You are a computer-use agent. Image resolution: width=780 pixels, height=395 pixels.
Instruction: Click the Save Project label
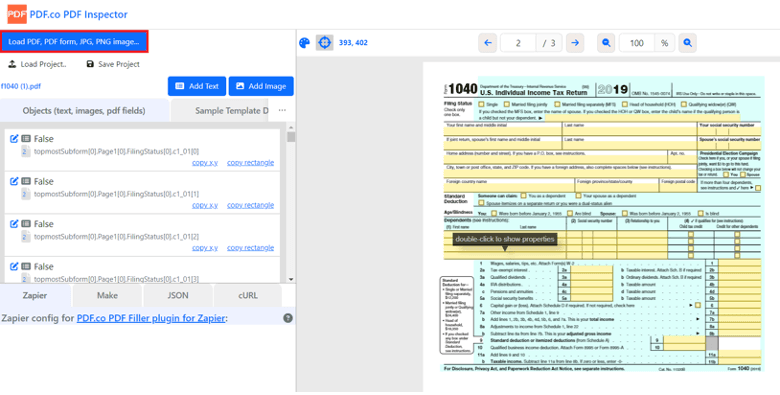(x=119, y=64)
